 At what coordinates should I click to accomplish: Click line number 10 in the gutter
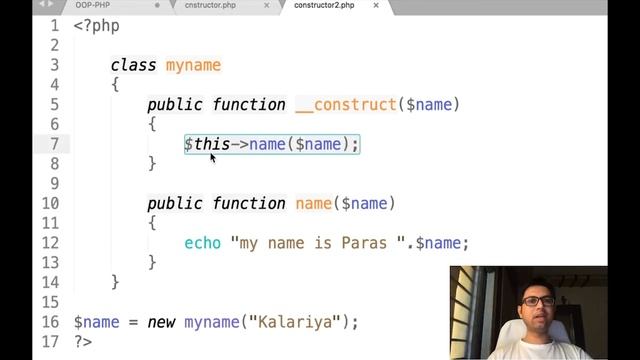(x=51, y=204)
